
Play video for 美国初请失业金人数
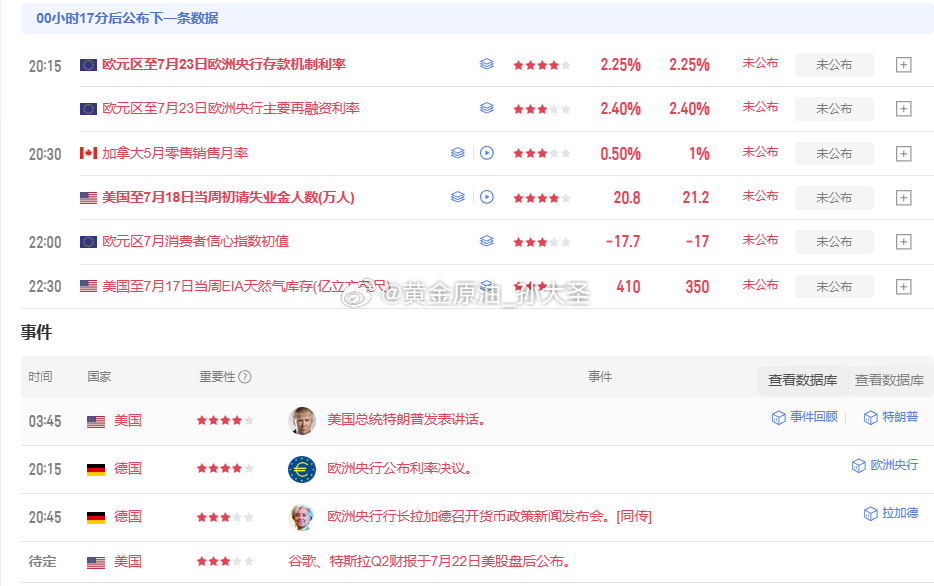(487, 197)
